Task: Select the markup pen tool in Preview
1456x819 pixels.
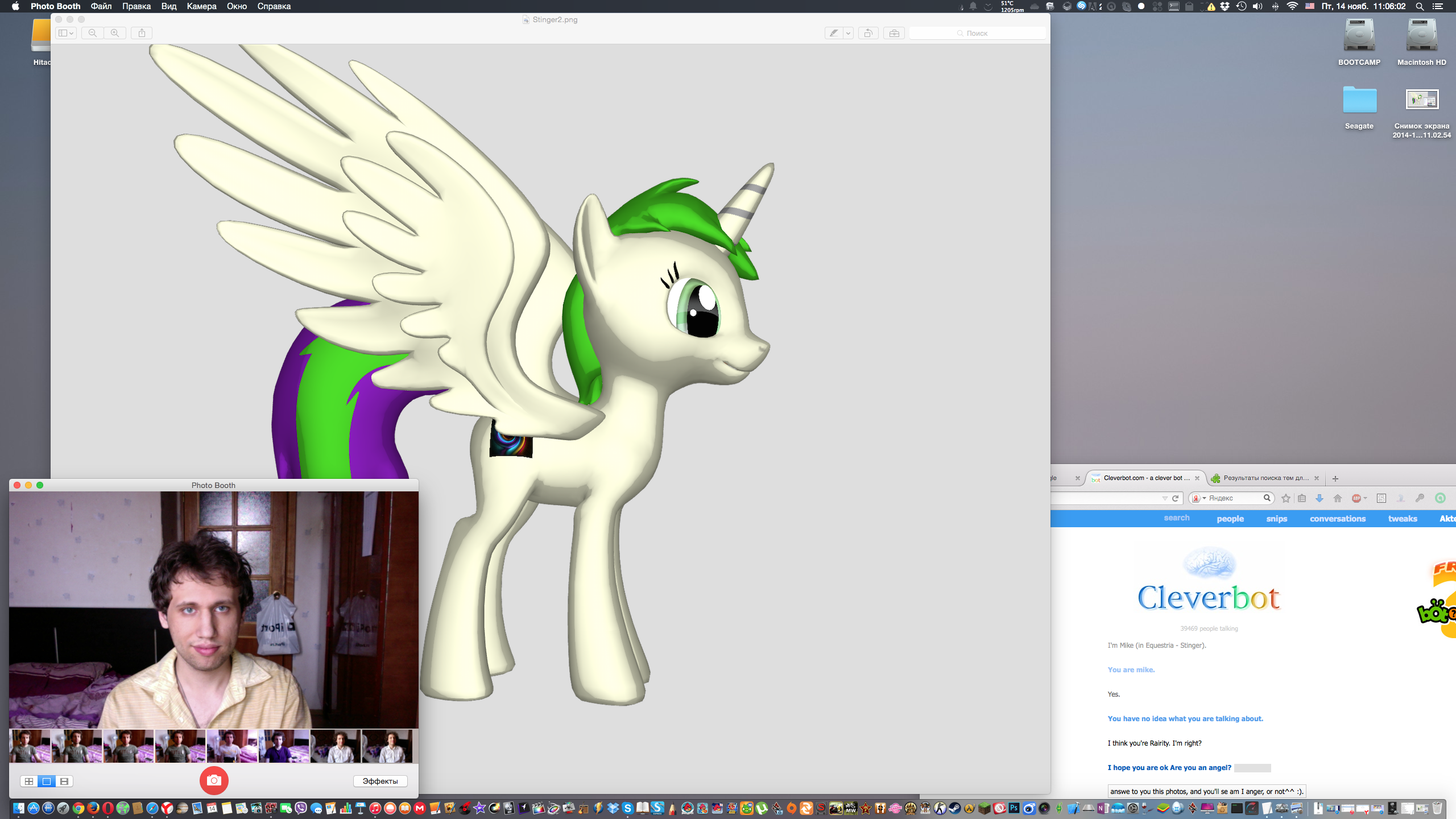Action: [x=834, y=33]
